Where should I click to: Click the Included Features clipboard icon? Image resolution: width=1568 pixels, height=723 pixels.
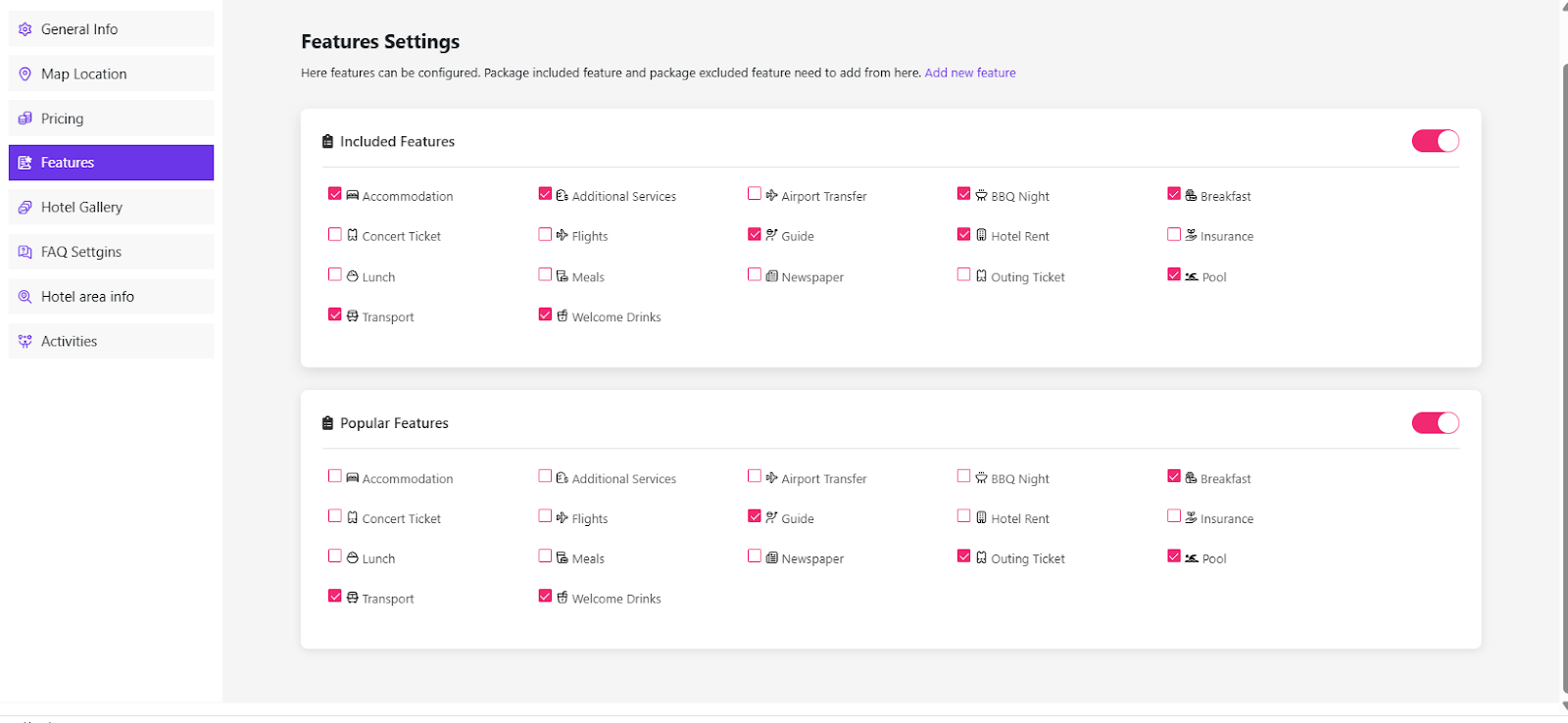327,142
